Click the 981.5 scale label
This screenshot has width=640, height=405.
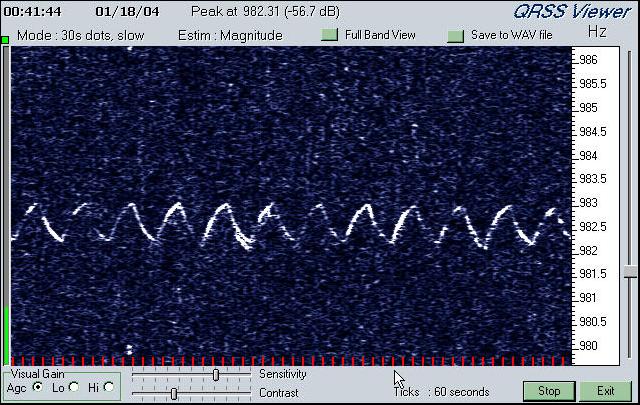[x=593, y=274]
